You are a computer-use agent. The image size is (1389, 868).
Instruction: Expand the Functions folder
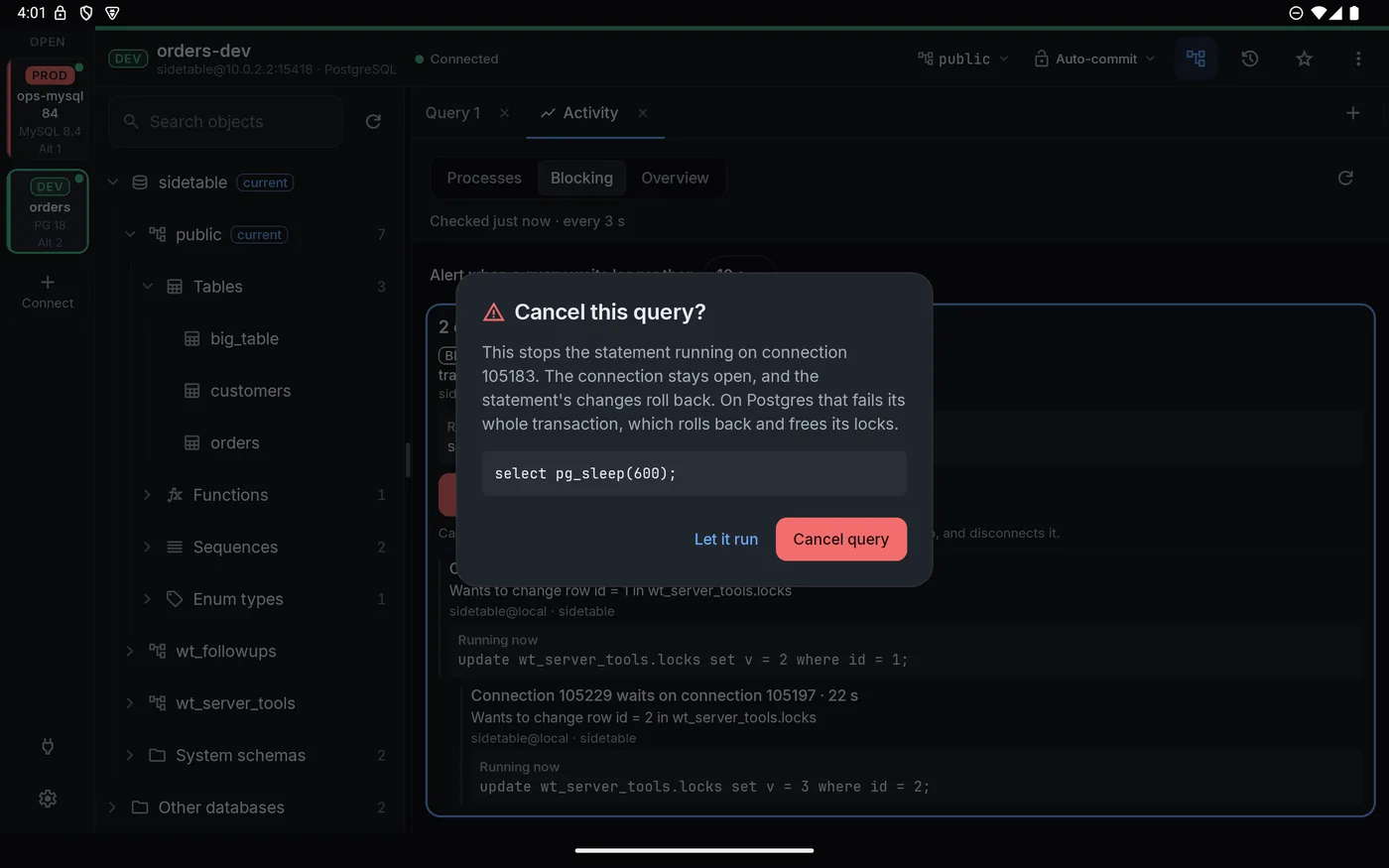tap(147, 495)
